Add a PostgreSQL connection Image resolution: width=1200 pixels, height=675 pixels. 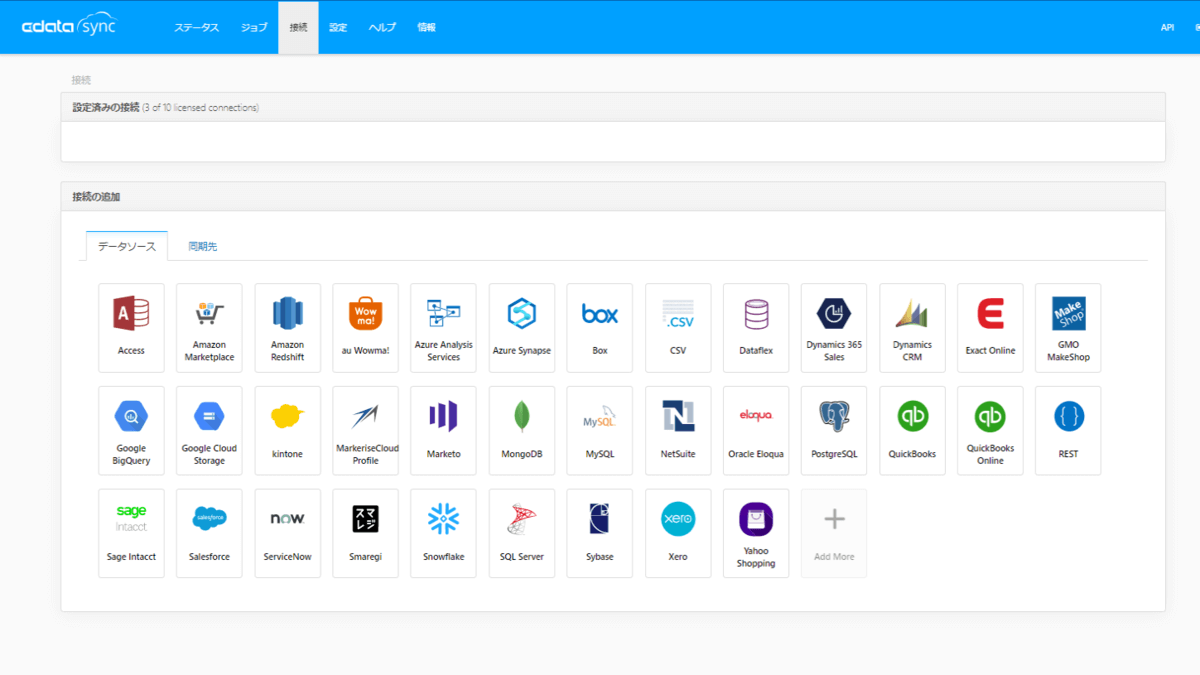coord(834,431)
